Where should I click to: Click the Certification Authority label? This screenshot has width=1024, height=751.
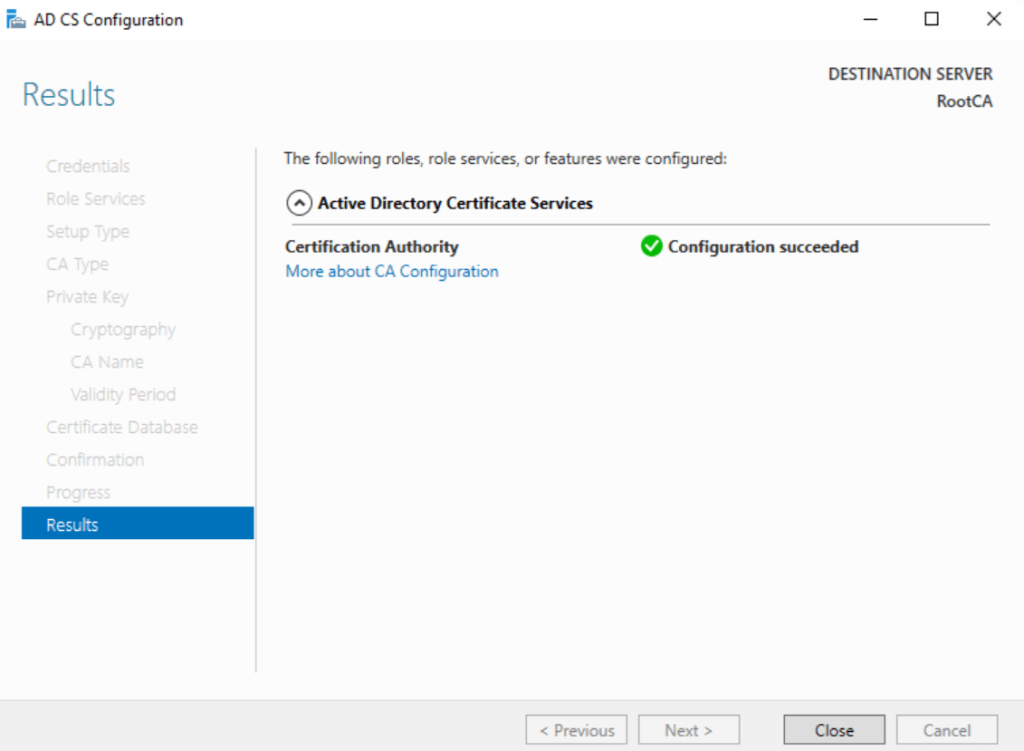372,247
